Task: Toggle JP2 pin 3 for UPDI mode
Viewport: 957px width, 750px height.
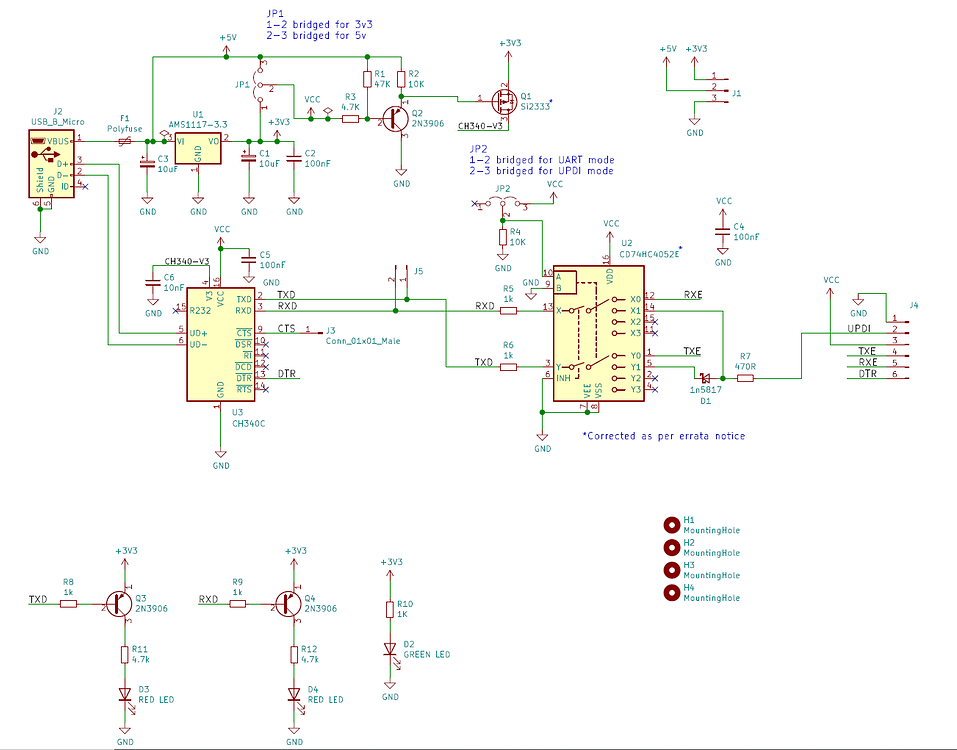Action: 517,203
